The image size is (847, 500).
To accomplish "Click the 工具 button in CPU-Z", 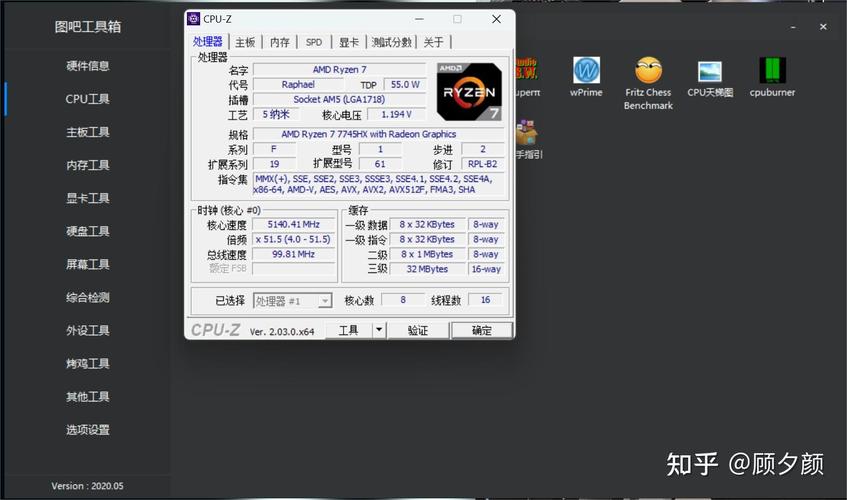I will click(x=348, y=330).
